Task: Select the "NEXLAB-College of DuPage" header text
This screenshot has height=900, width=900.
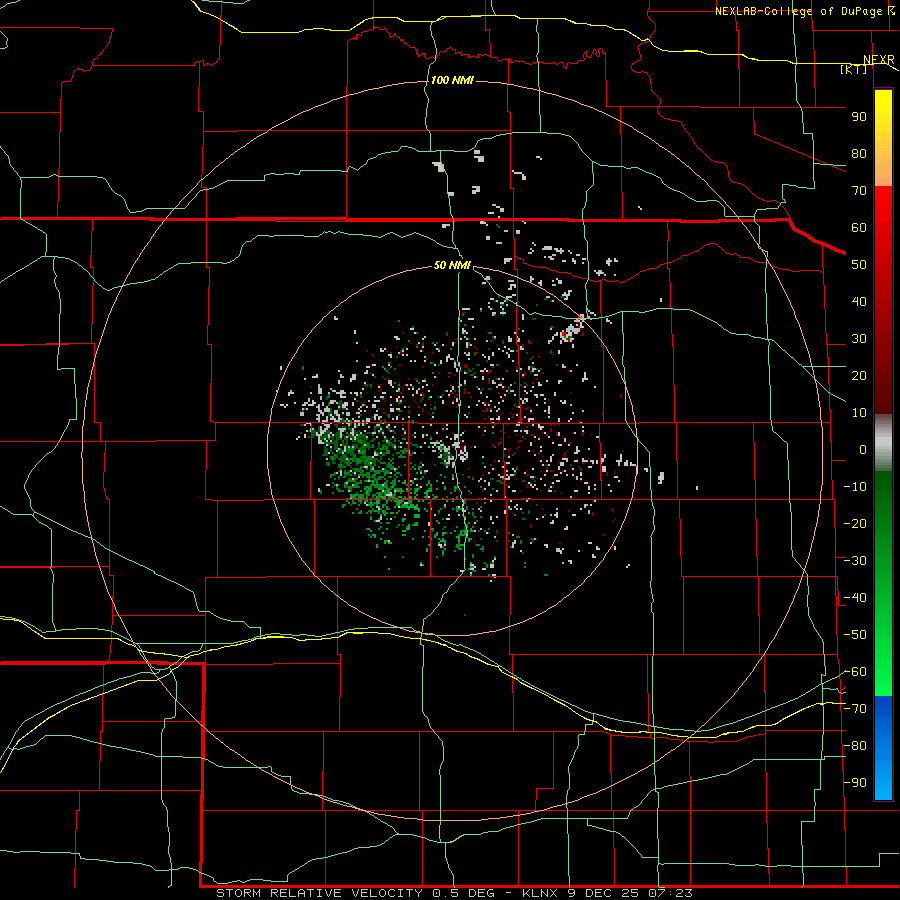Action: [798, 11]
